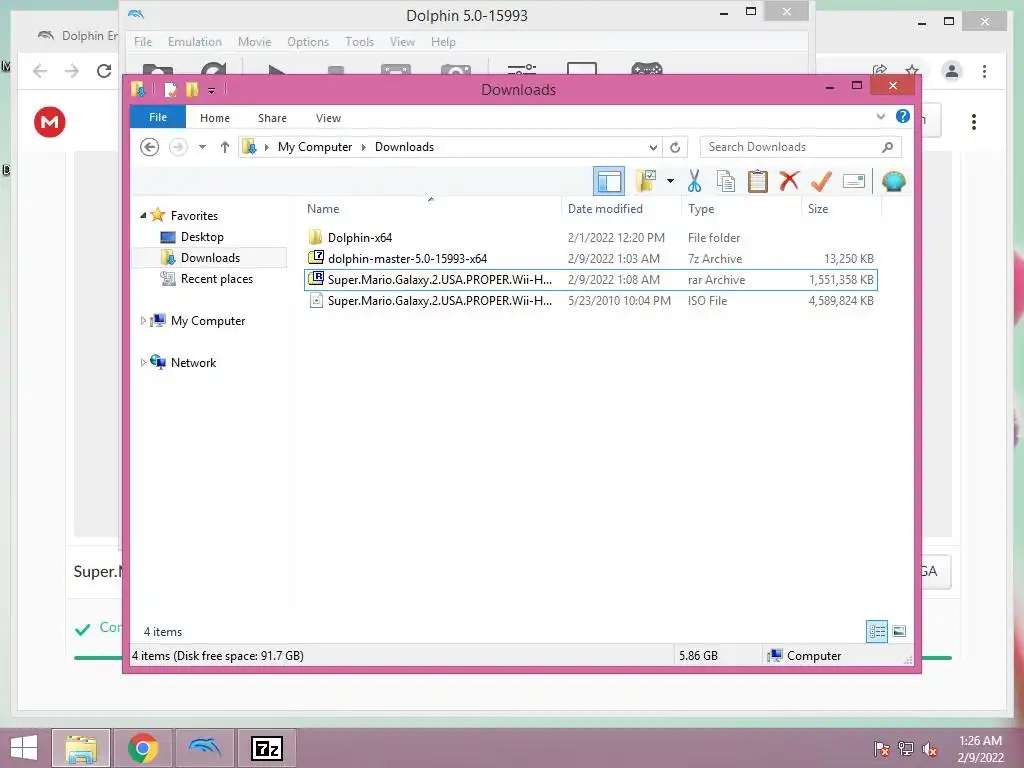The width and height of the screenshot is (1024, 768).
Task: Open Chrome profile avatar icon
Action: pos(952,71)
